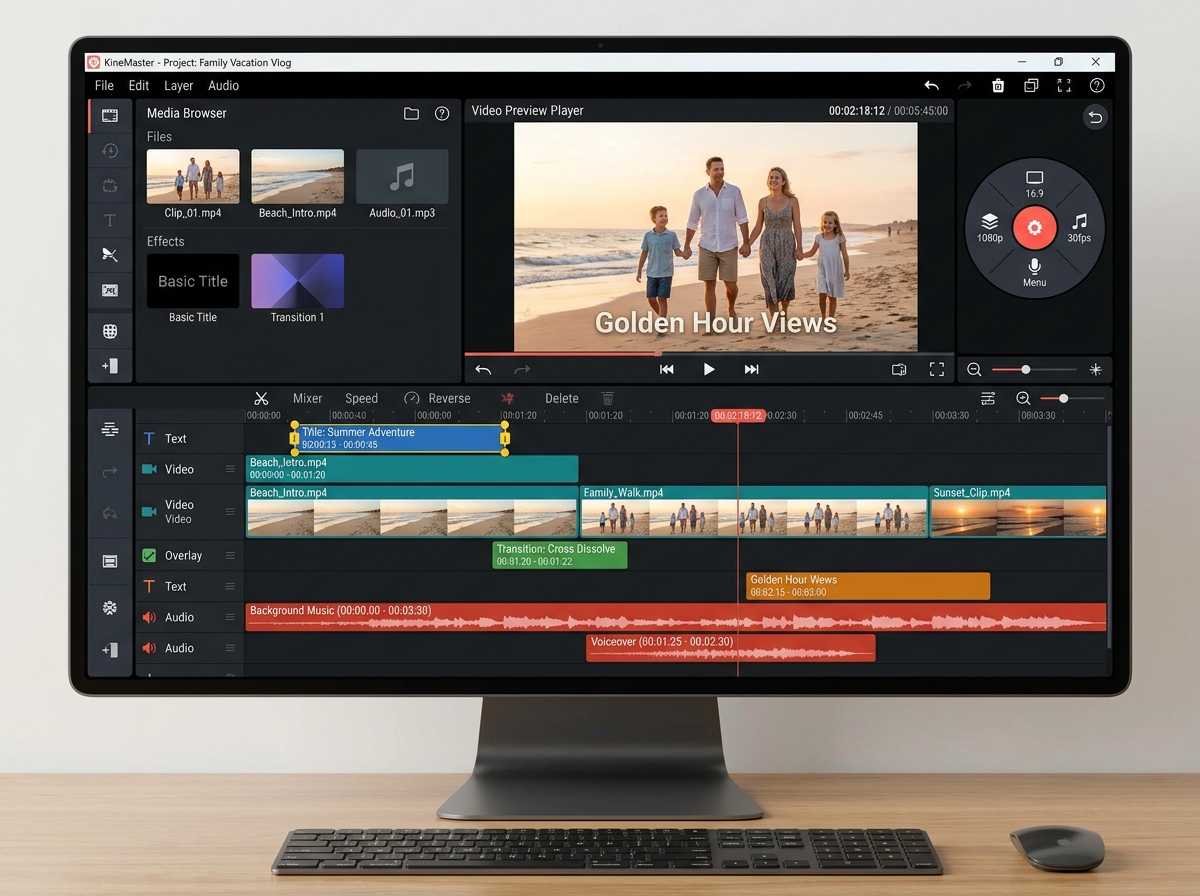The image size is (1200, 896).
Task: Select the Transition: Cross Dissolve clip
Action: point(560,555)
